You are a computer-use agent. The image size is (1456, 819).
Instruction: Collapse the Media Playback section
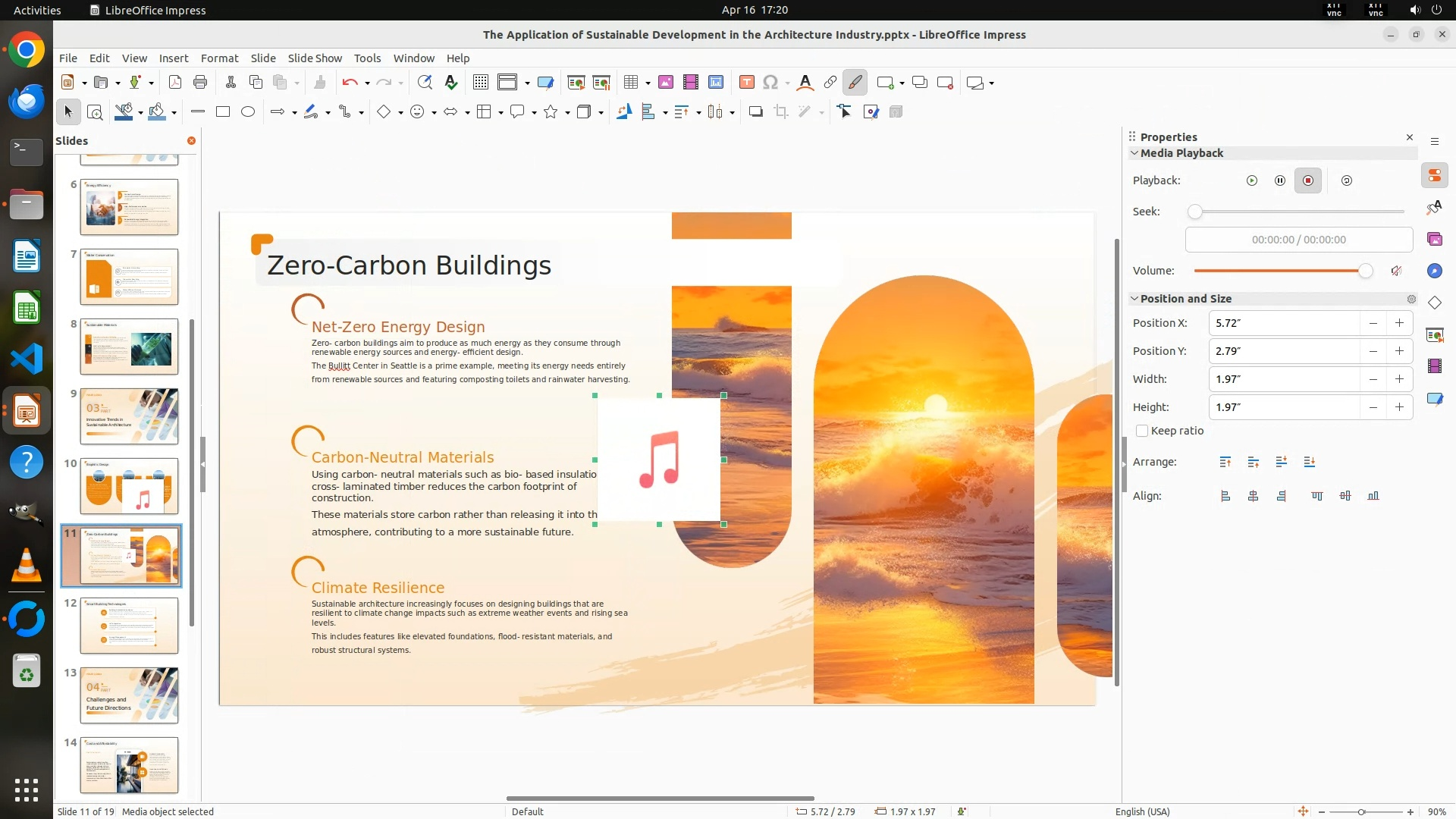(1134, 153)
